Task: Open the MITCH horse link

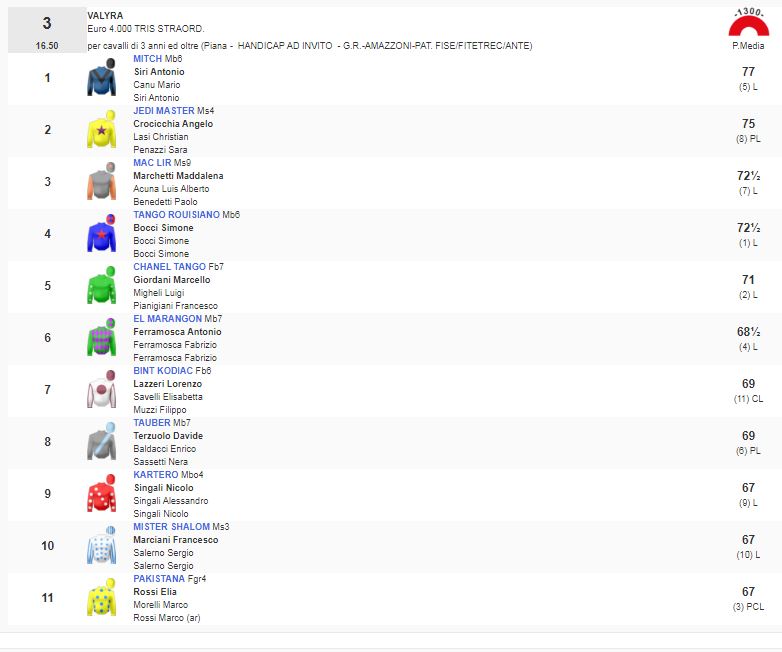Action: (x=147, y=59)
